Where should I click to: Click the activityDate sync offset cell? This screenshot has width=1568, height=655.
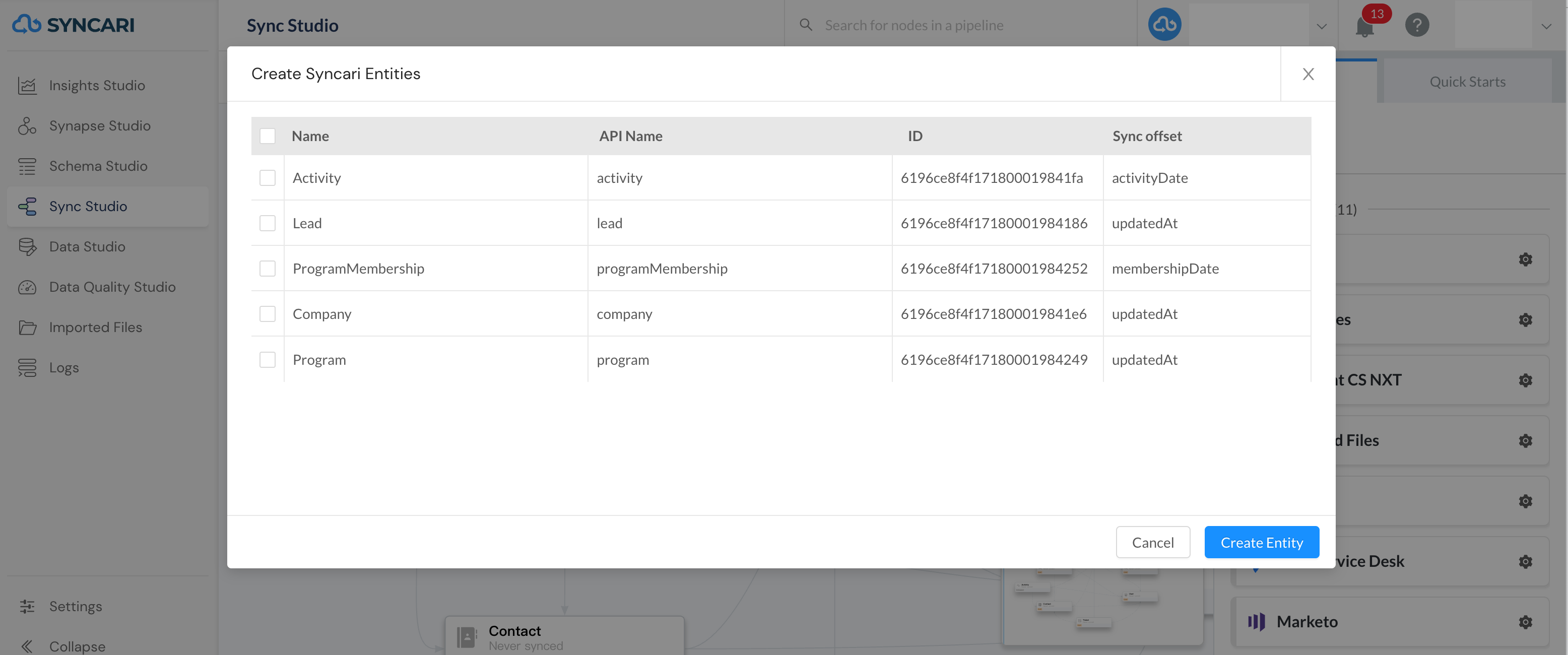(x=1207, y=178)
